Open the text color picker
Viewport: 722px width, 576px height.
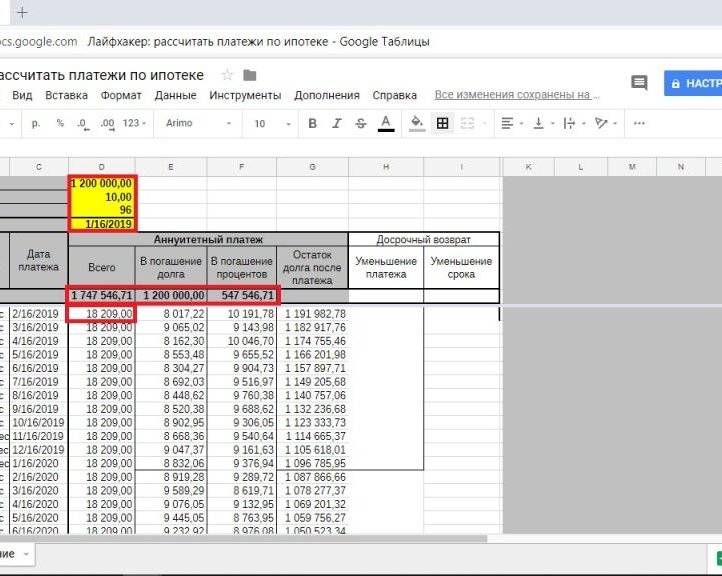[x=386, y=123]
